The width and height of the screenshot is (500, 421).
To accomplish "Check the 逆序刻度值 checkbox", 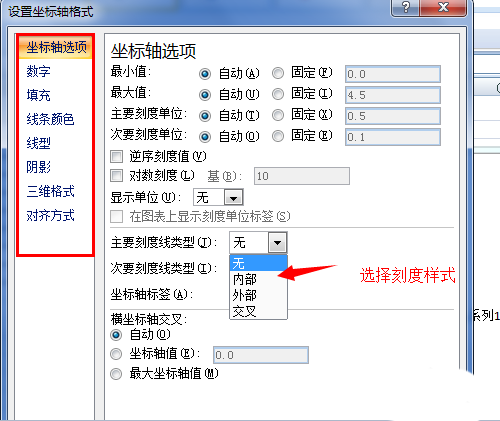I will 116,156.
